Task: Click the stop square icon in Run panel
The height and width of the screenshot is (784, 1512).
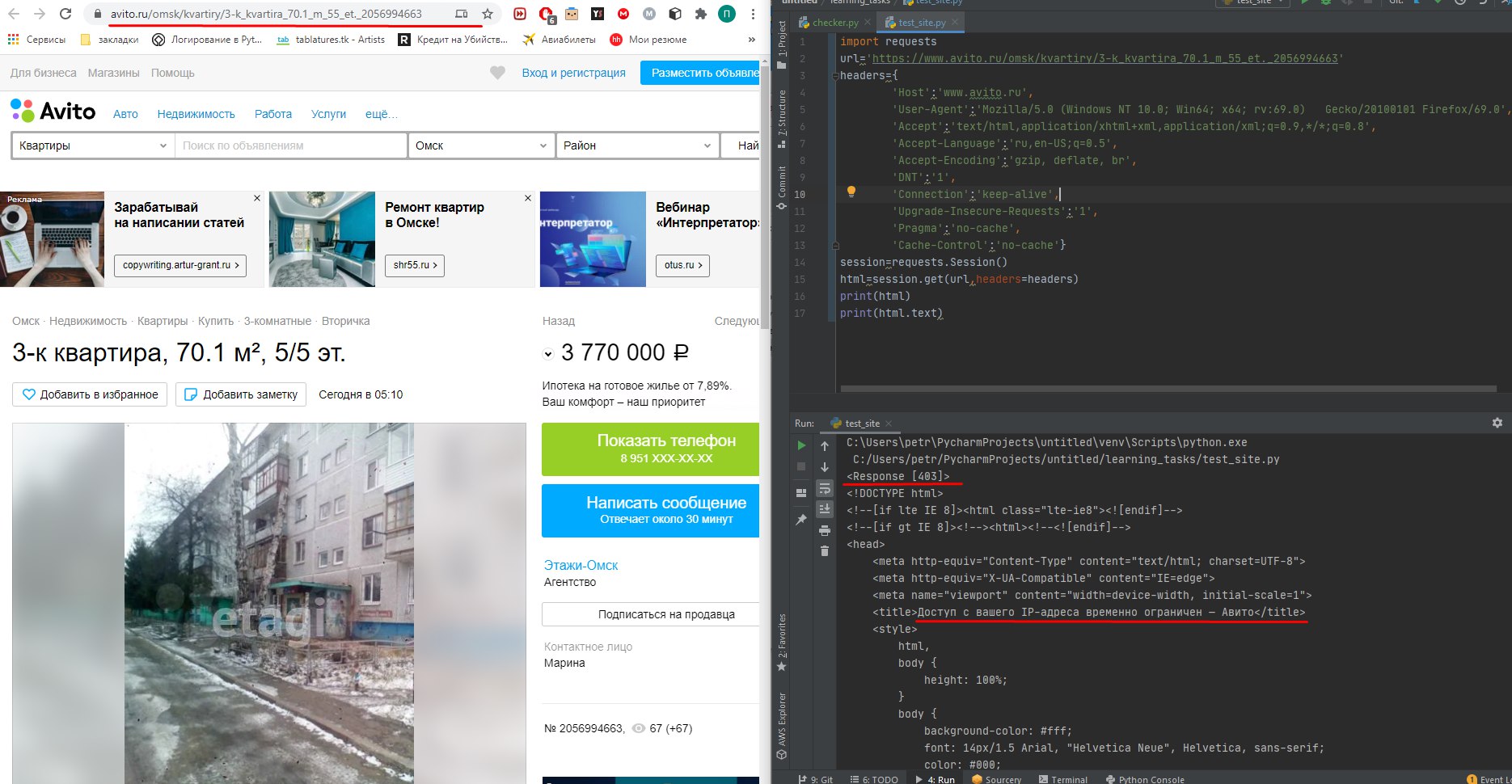Action: [801, 466]
